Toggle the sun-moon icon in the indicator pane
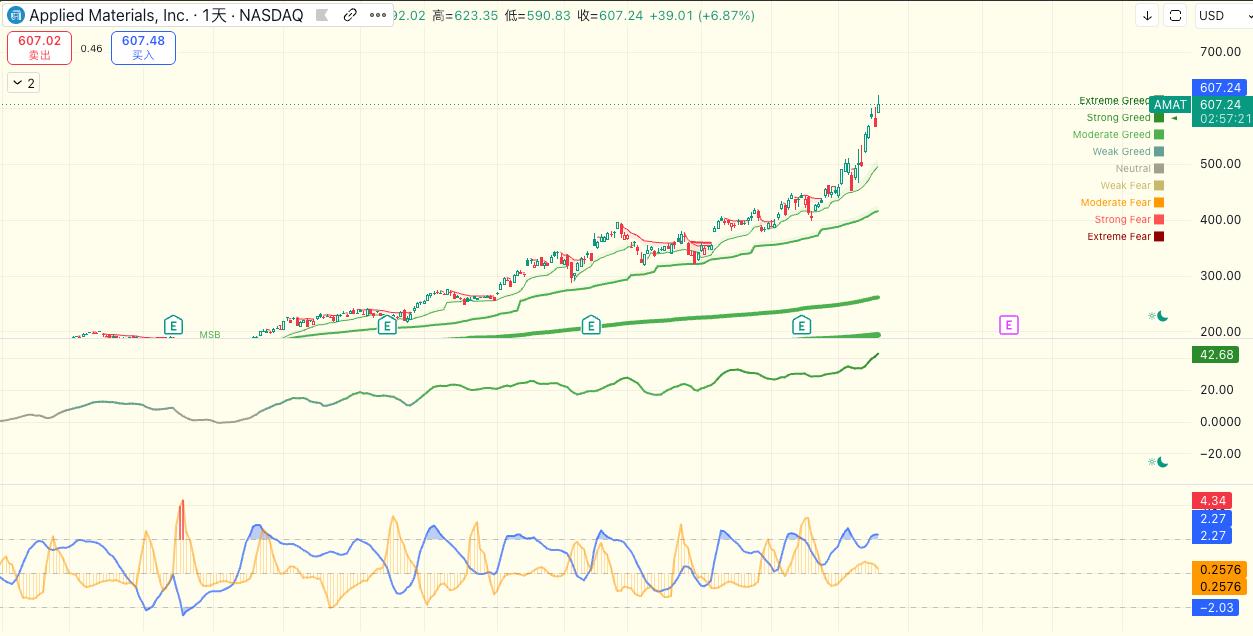Viewport: 1253px width, 636px height. pyautogui.click(x=1158, y=462)
